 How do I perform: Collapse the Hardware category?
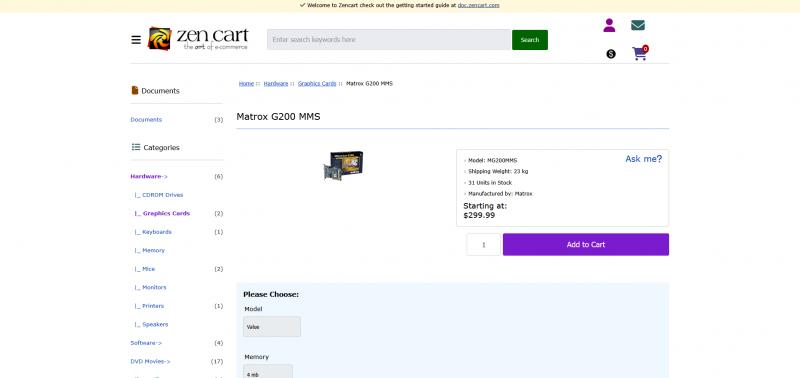coord(149,177)
